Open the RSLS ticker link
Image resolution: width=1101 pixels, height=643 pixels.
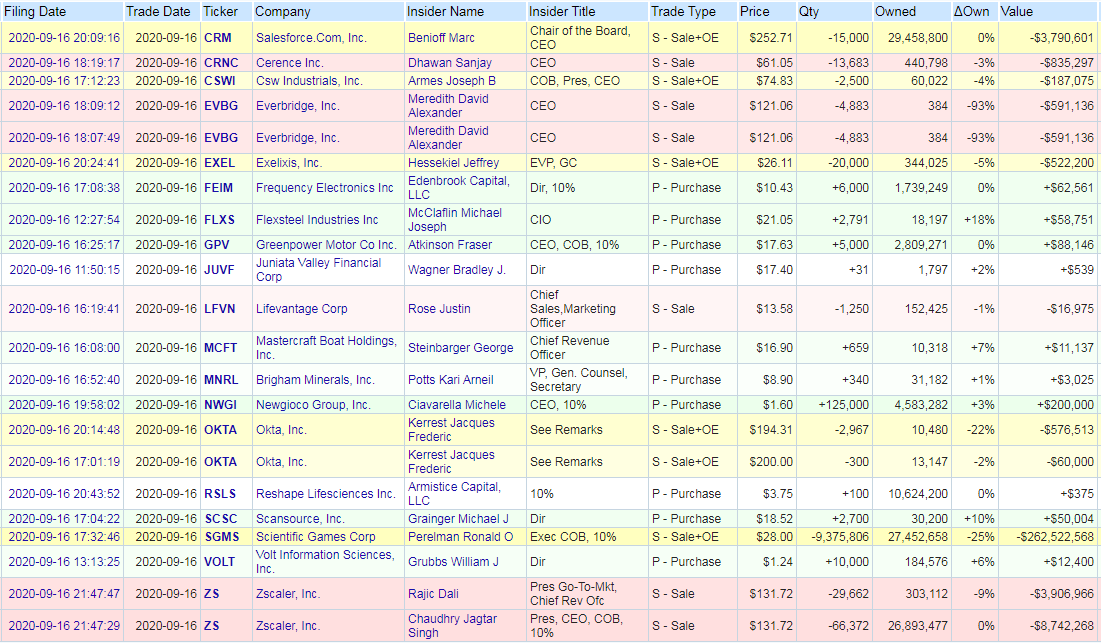point(220,494)
